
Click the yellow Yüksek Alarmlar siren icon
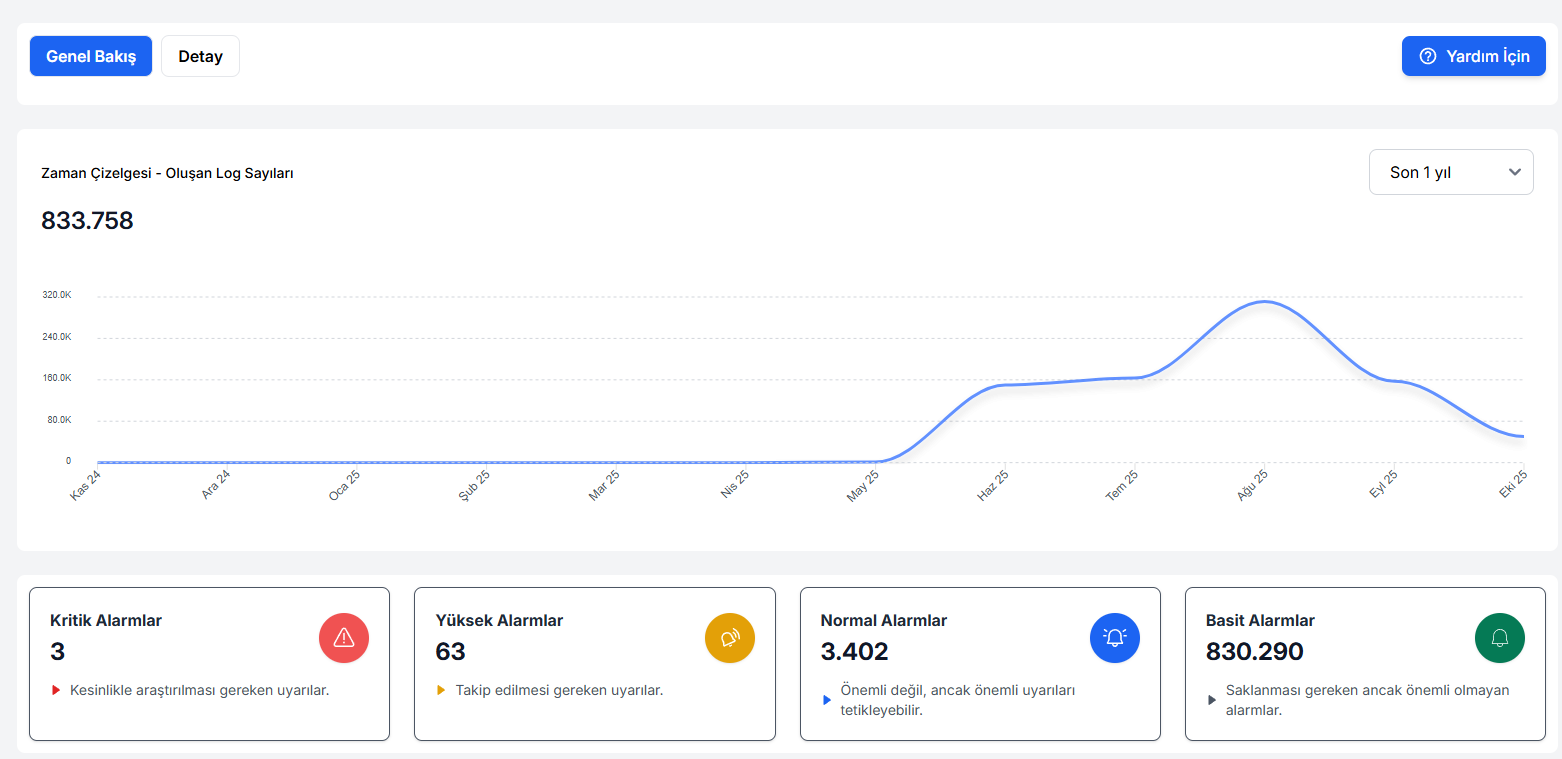pos(730,638)
